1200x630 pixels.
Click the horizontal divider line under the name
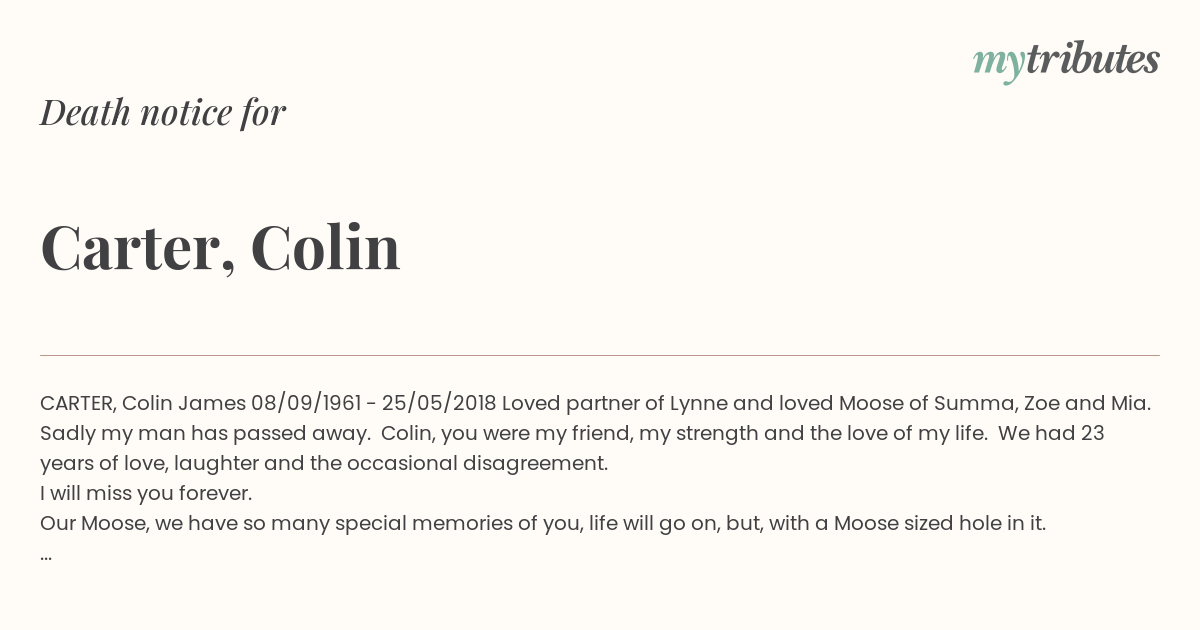point(600,355)
